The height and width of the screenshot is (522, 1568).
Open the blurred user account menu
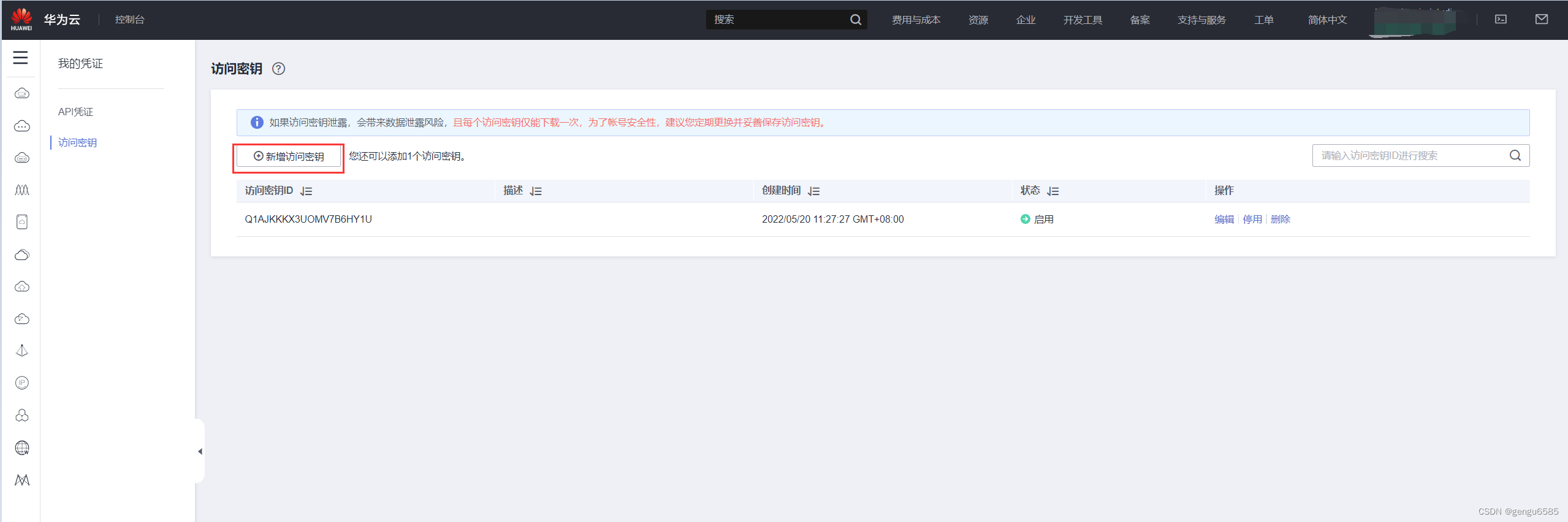click(x=1415, y=21)
